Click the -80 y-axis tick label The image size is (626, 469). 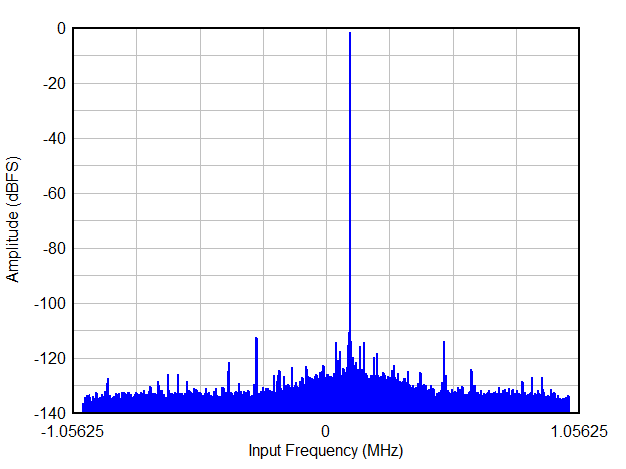coord(54,249)
